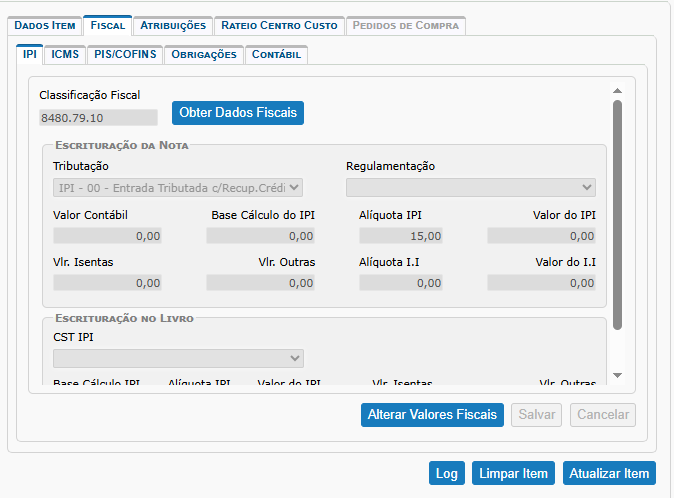The height and width of the screenshot is (498, 674).
Task: Click the Limpar Item button
Action: point(513,473)
